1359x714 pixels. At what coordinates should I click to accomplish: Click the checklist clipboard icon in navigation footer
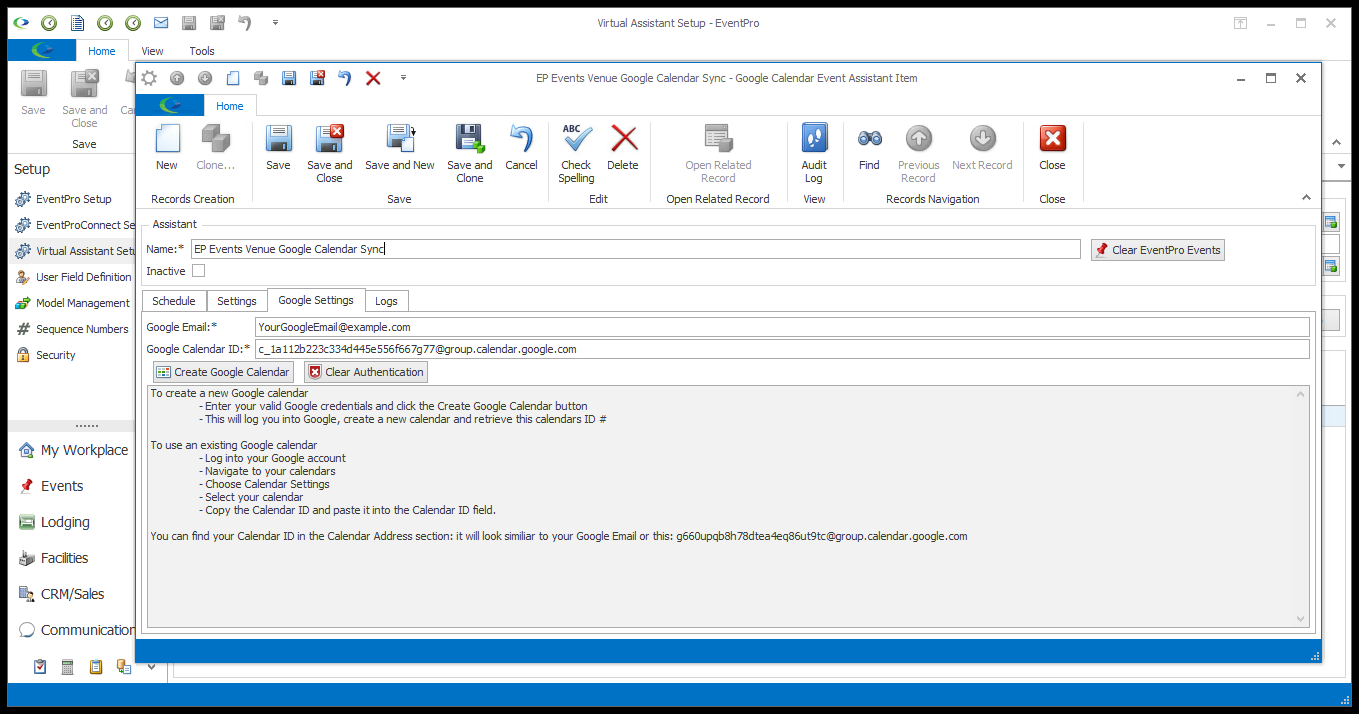40,667
